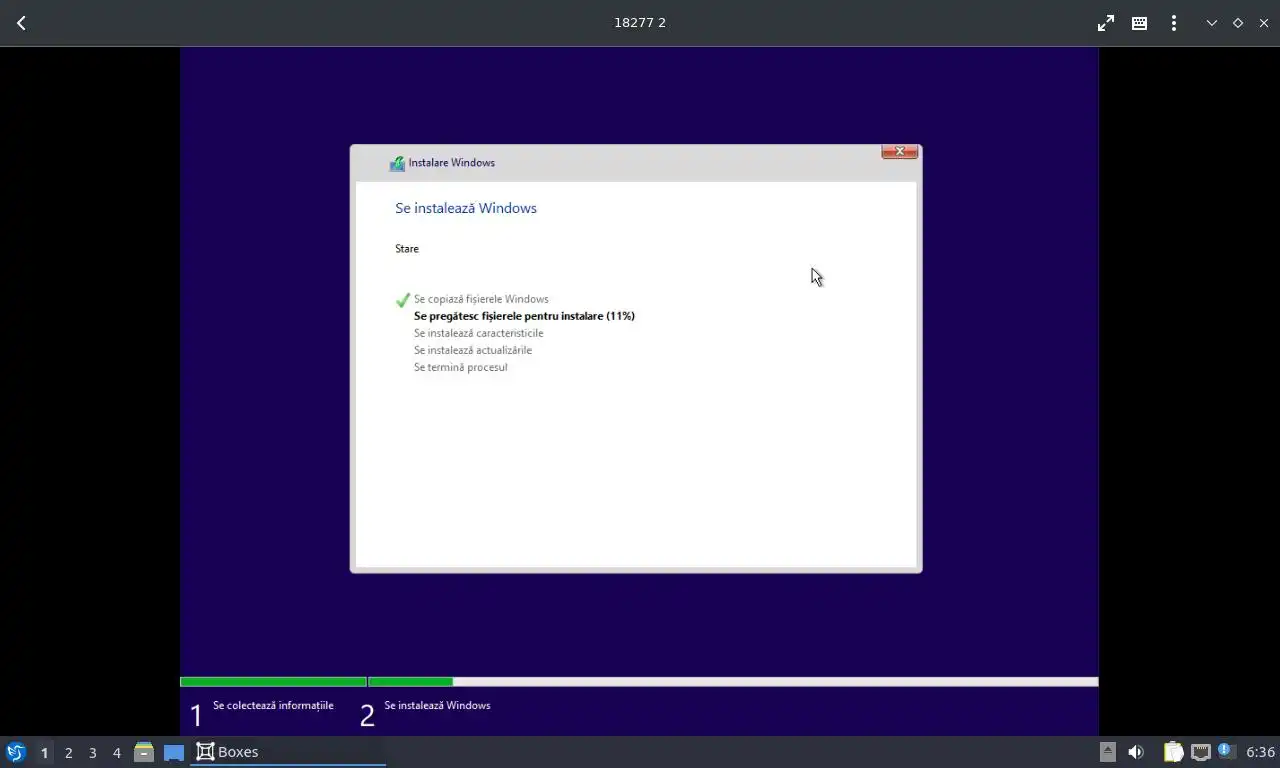Click the window title '18277 2'
The image size is (1280, 768).
click(640, 22)
